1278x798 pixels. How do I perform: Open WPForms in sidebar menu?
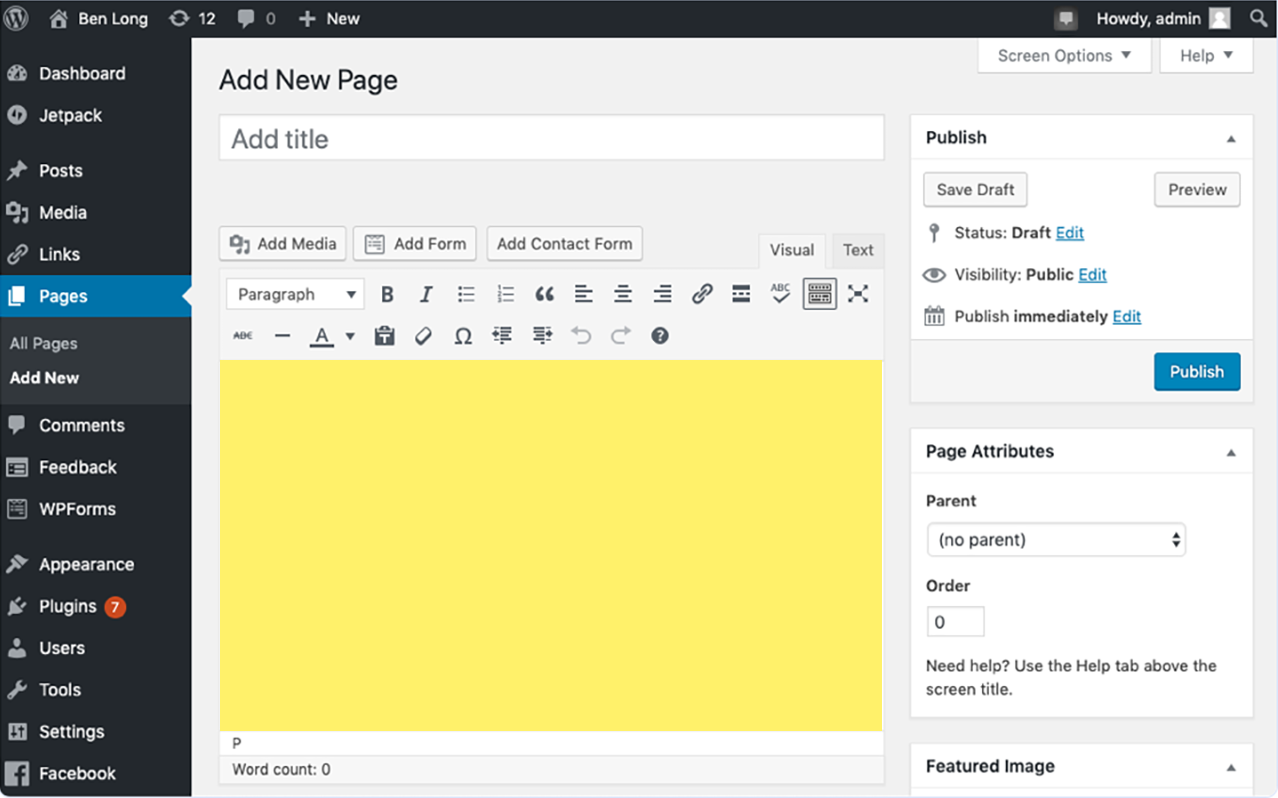point(95,509)
